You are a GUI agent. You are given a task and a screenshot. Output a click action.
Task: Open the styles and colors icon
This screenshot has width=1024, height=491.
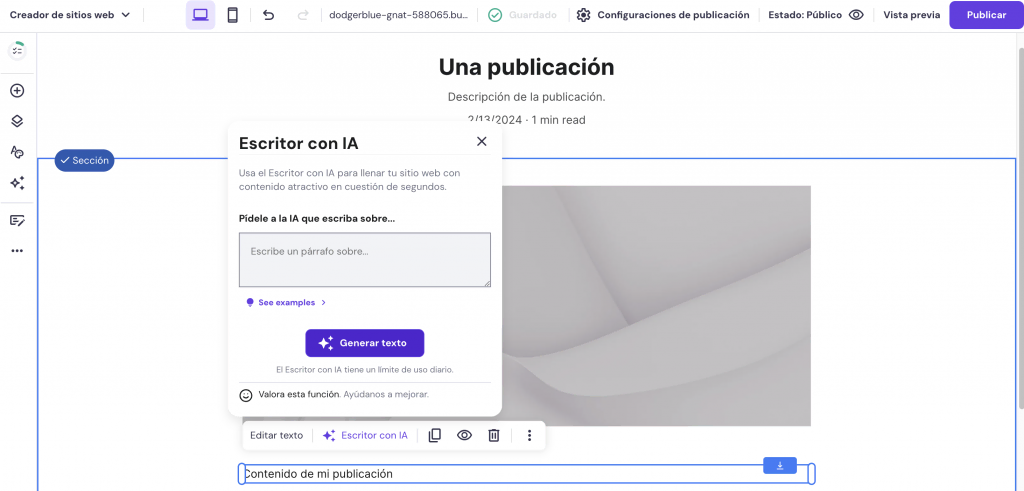17,152
